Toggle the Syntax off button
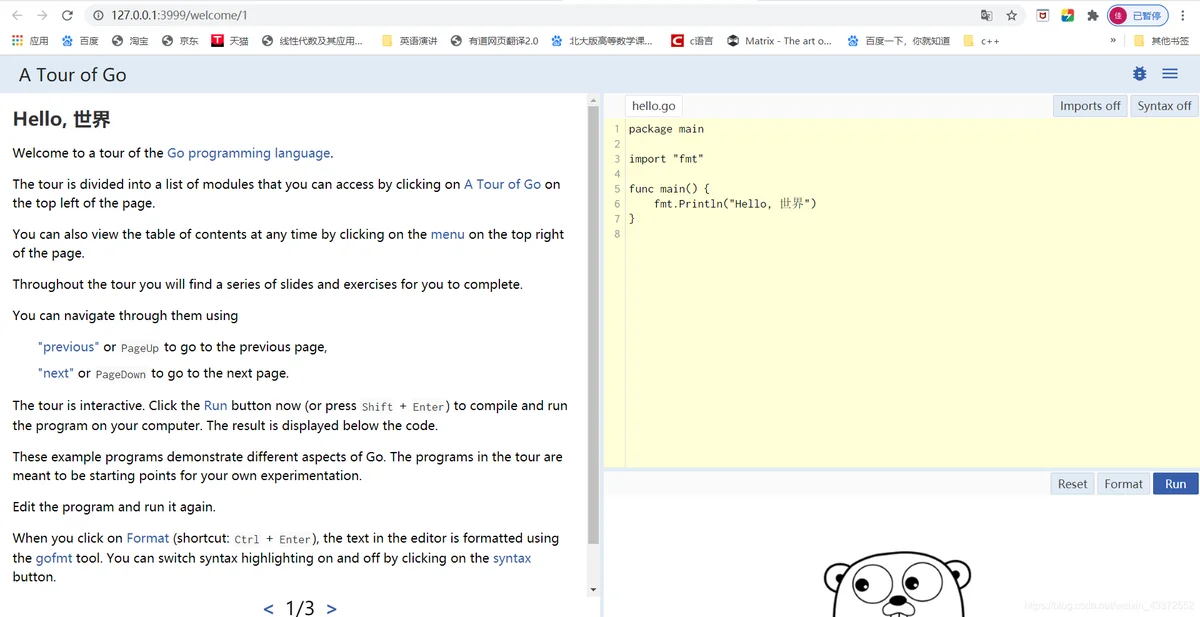Viewport: 1200px width, 617px height. coord(1164,106)
